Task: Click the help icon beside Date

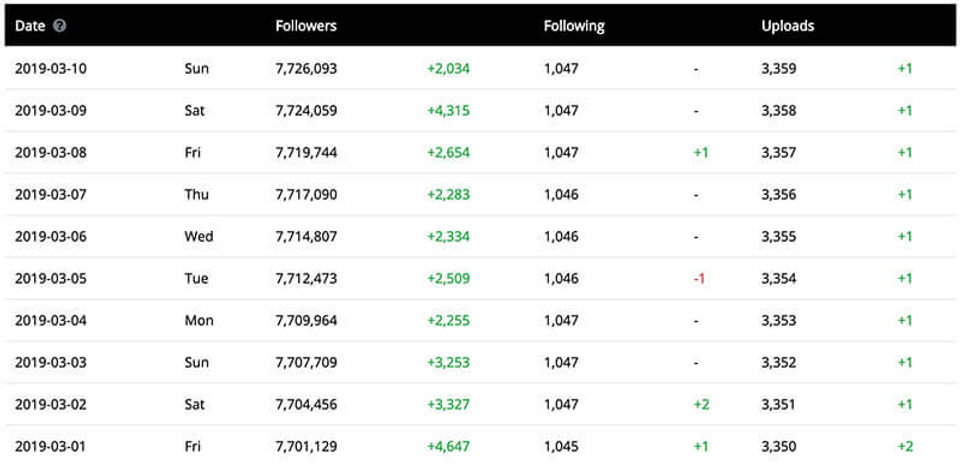Action: coord(60,26)
